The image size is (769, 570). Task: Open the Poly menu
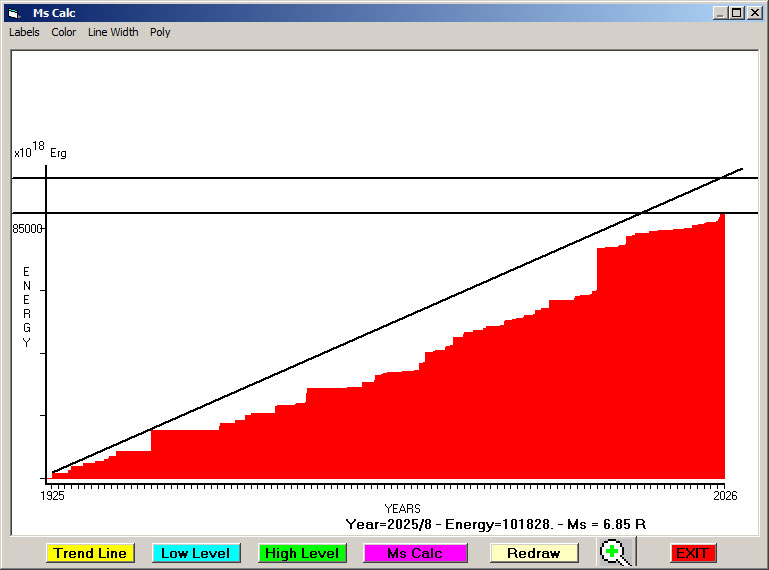pos(160,32)
